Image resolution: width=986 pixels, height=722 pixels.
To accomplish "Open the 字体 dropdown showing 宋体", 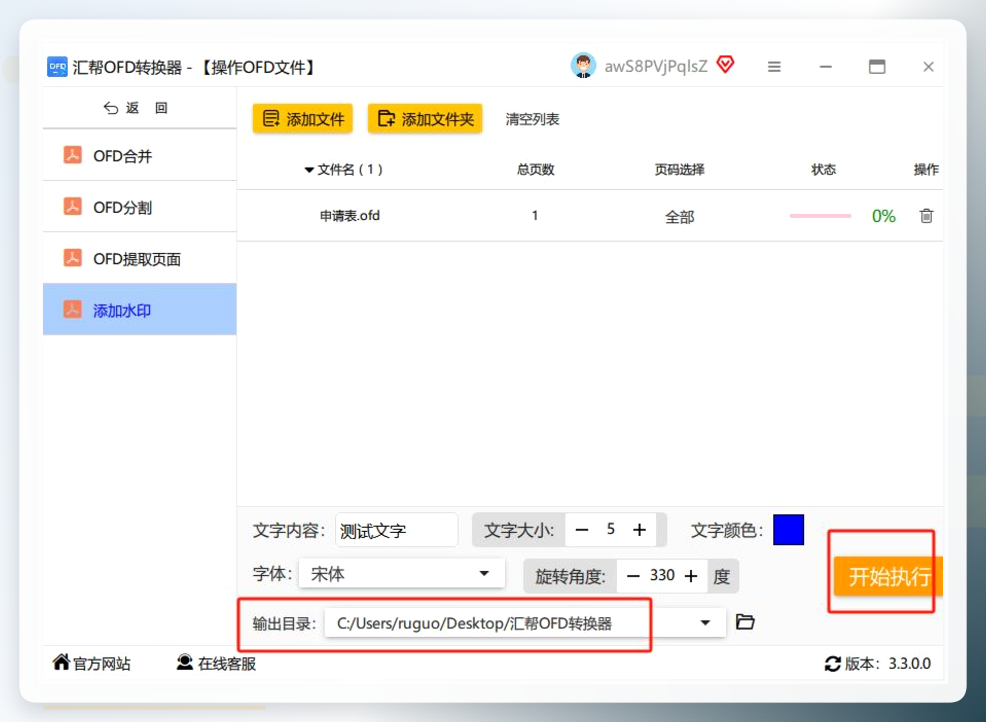I will (x=402, y=574).
